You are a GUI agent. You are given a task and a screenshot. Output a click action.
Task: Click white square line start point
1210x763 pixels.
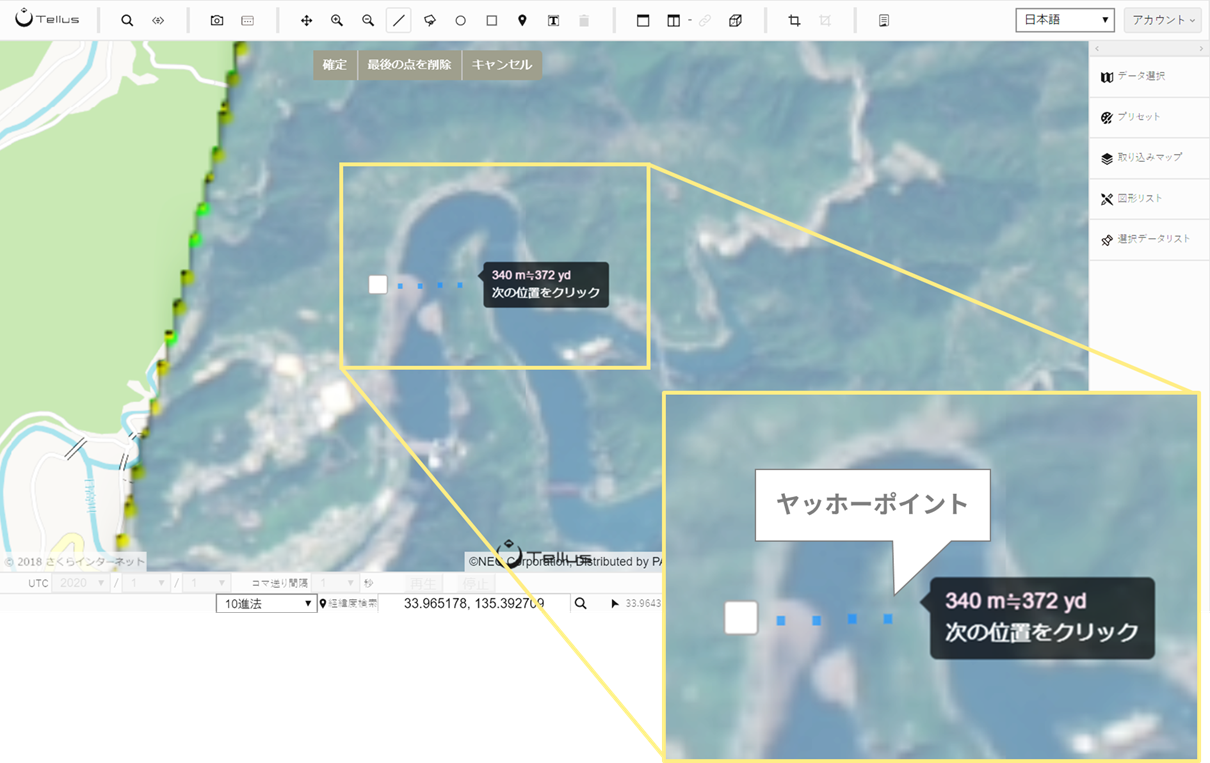click(x=377, y=285)
